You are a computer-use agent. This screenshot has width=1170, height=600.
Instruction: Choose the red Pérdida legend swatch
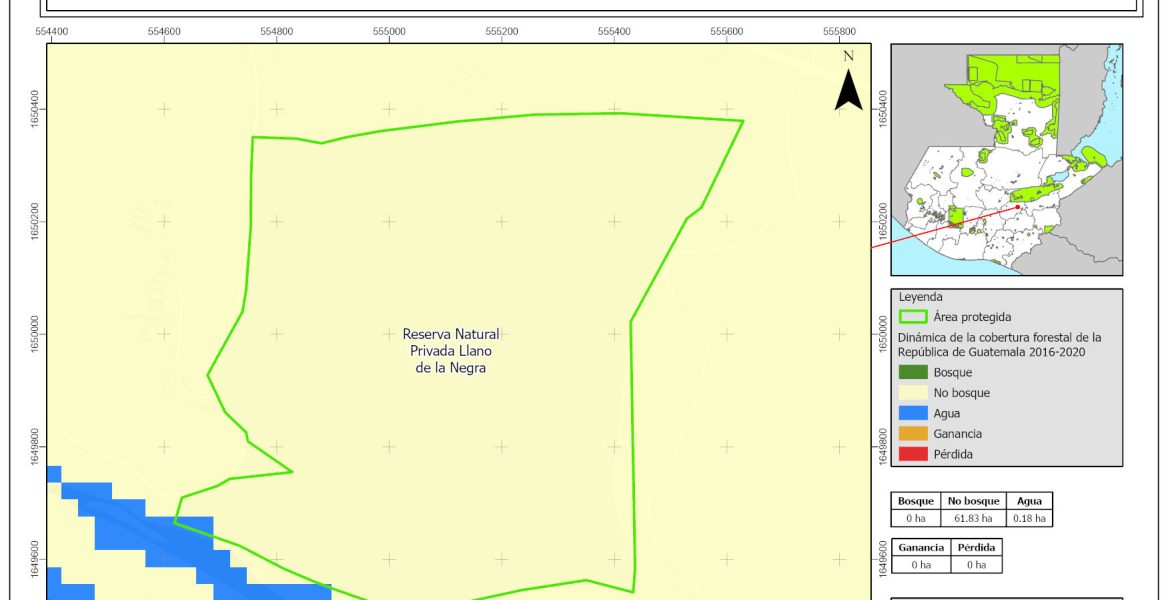[912, 454]
